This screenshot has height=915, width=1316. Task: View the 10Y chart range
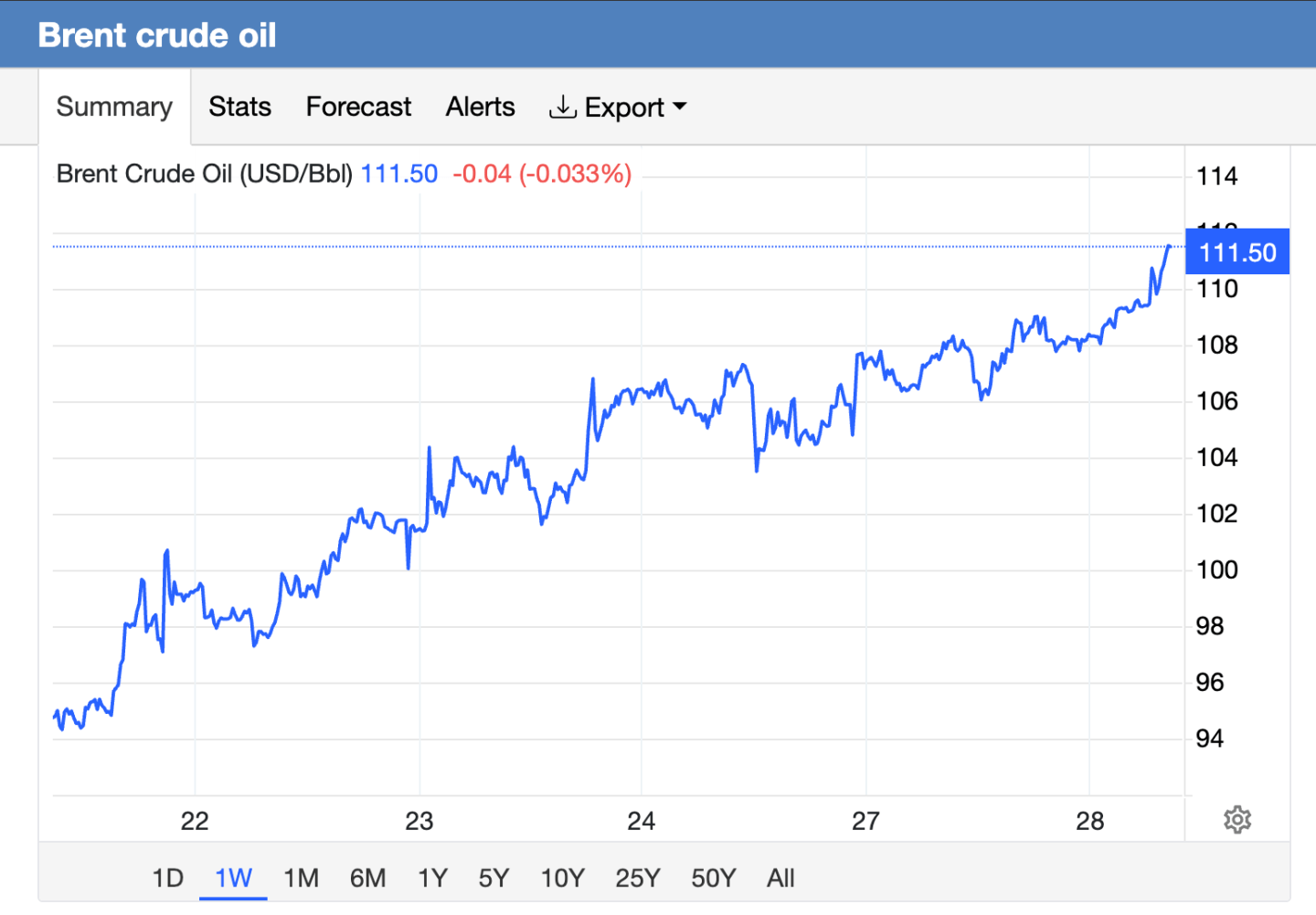(562, 878)
